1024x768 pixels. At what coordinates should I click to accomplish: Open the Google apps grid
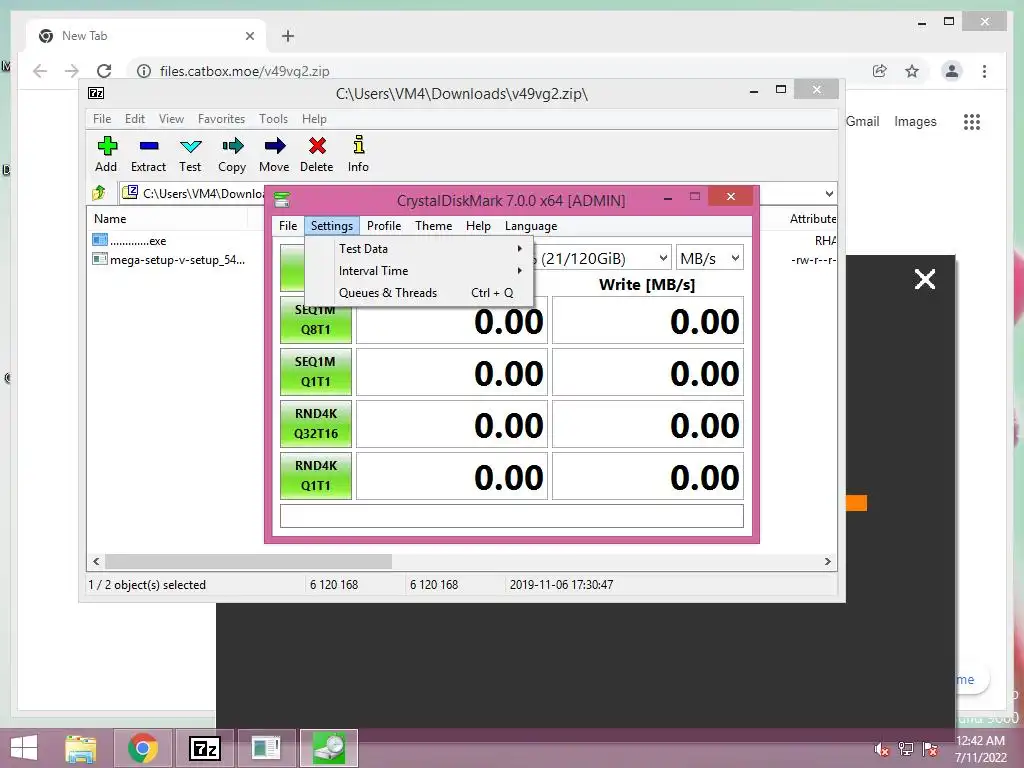(x=972, y=121)
